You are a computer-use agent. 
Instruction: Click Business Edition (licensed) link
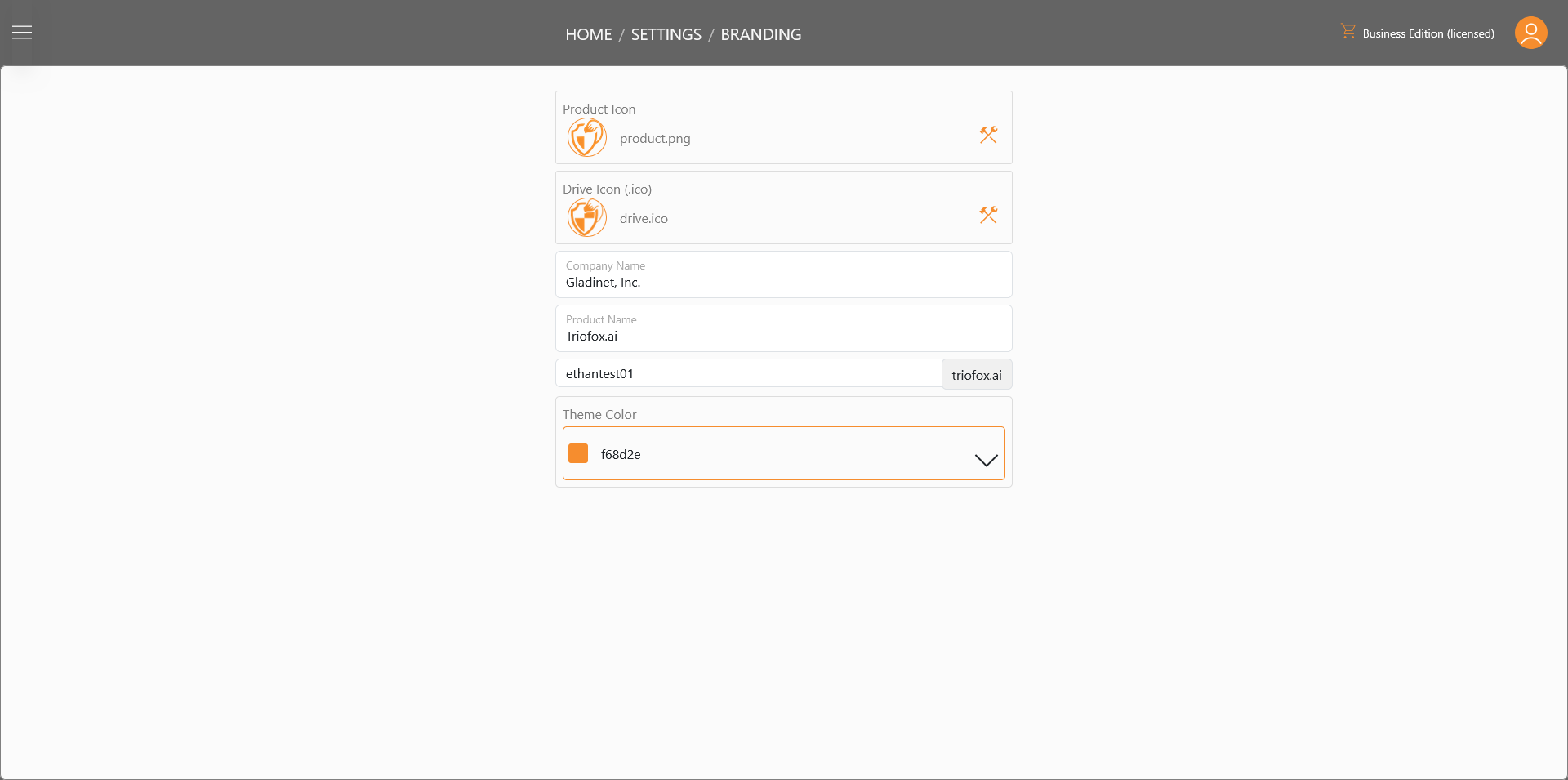[1428, 33]
